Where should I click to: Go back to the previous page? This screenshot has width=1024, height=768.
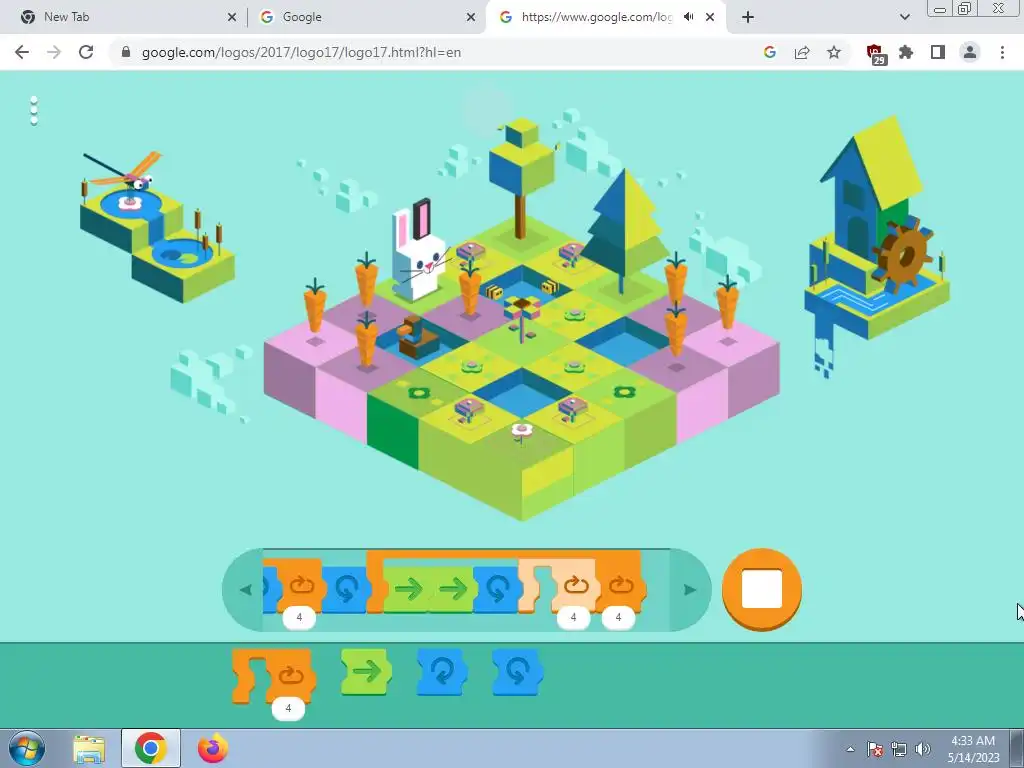tap(22, 52)
